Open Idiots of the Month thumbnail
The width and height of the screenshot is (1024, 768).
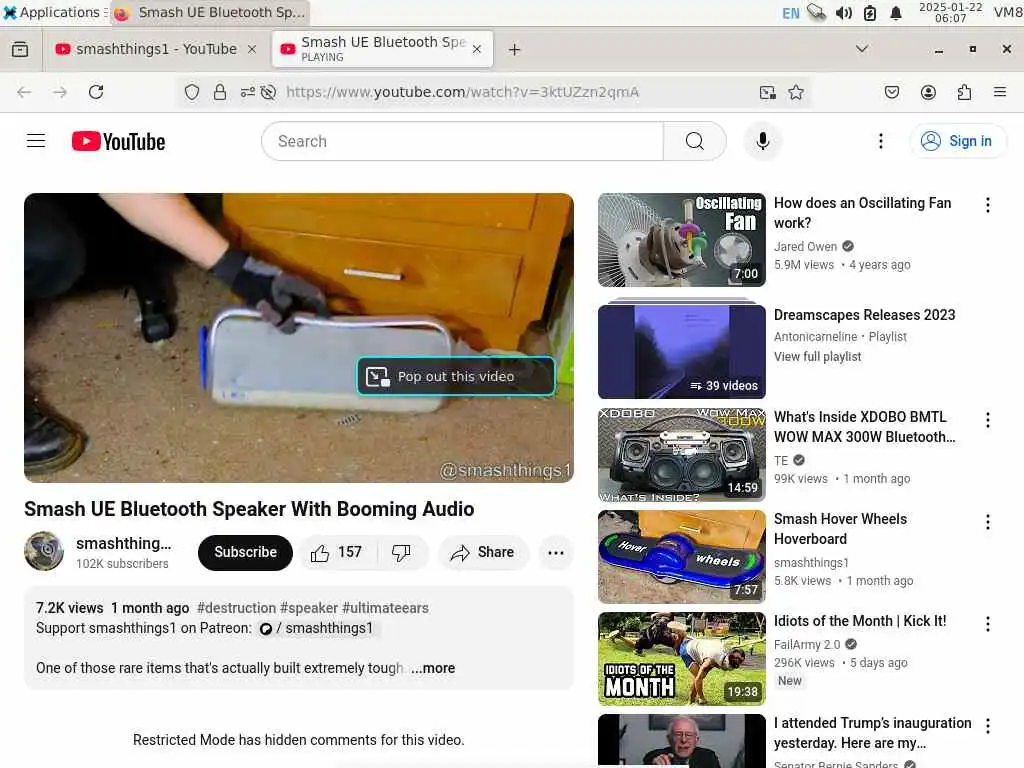tap(681, 658)
